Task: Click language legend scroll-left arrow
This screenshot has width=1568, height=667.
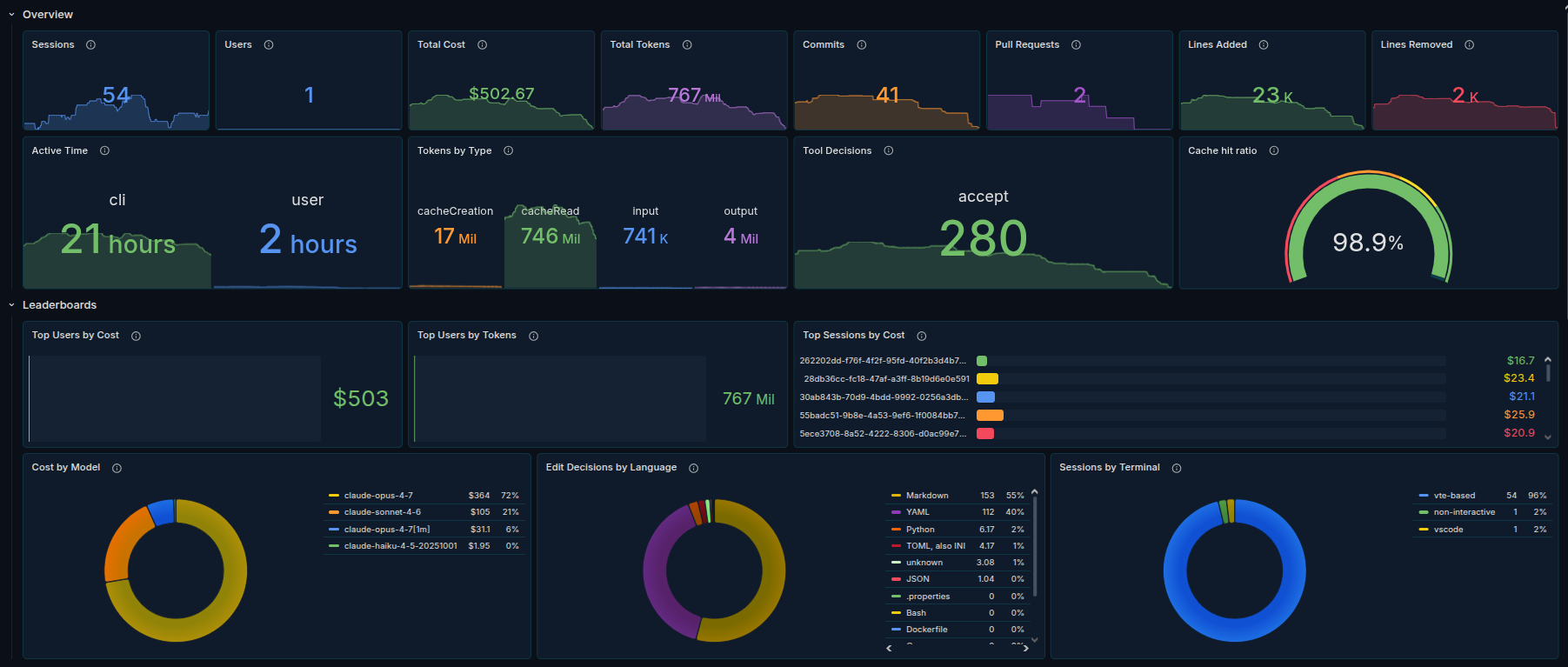Action: pos(889,648)
